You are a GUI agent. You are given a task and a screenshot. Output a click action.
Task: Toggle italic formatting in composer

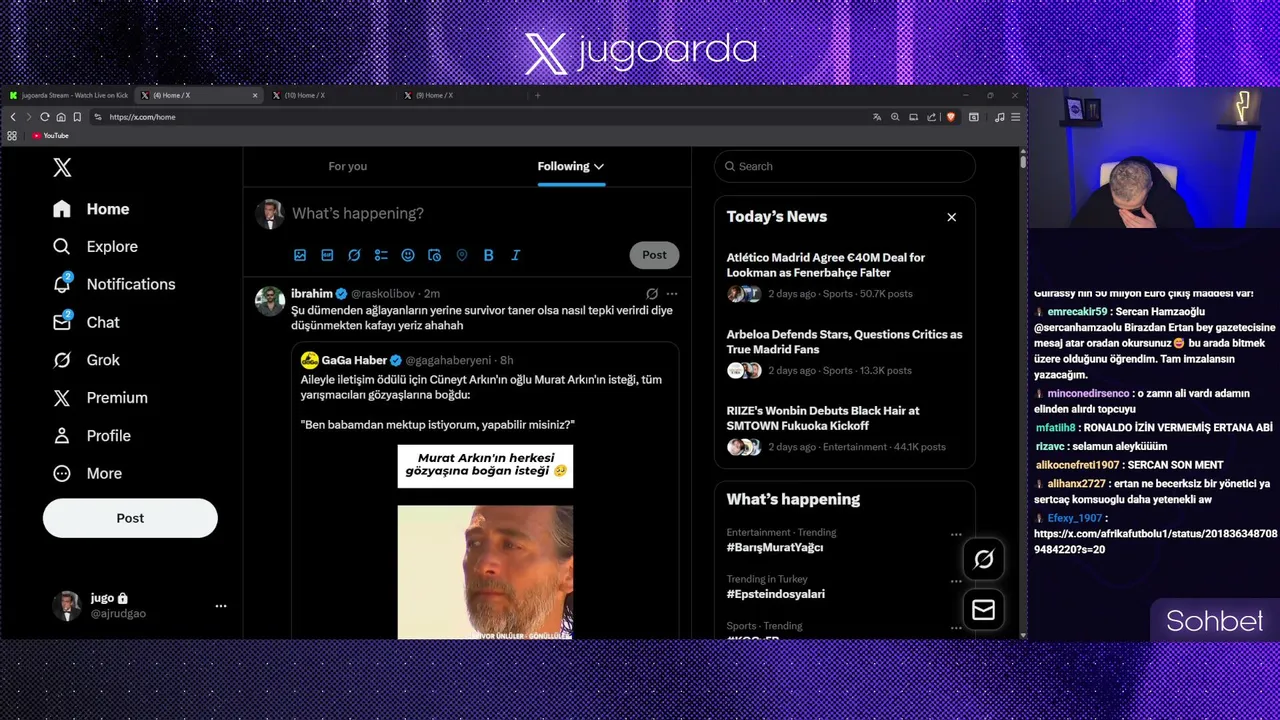pos(516,255)
